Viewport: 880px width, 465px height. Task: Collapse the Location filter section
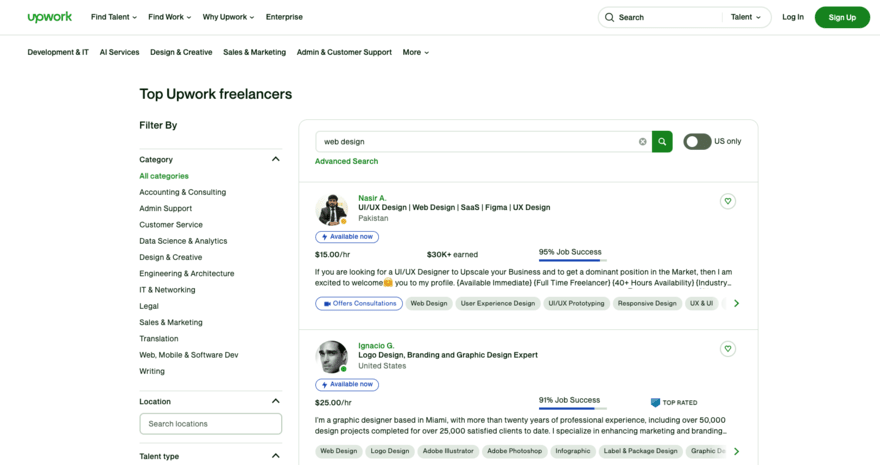coord(276,401)
